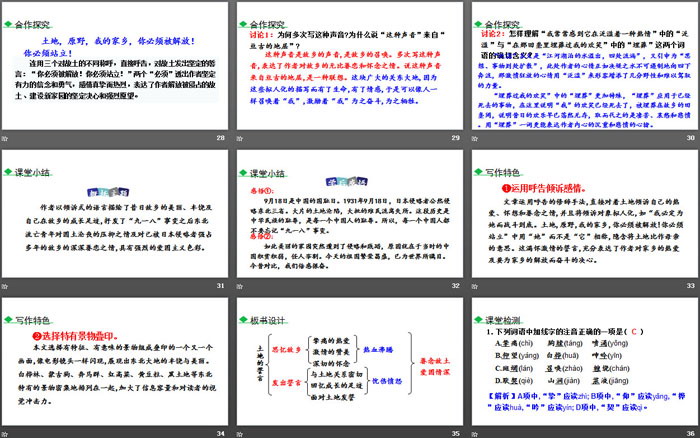Click animation star icon under slide 35
700x438 pixels.
(x=238, y=432)
